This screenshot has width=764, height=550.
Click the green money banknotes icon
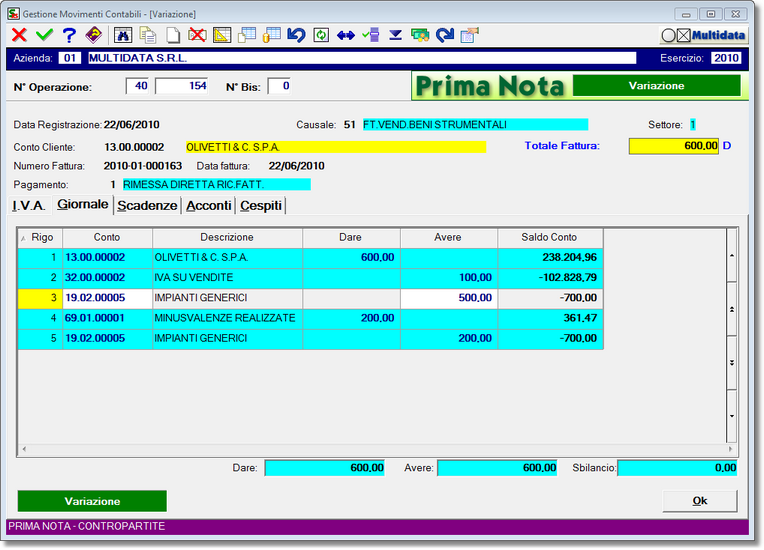click(420, 35)
